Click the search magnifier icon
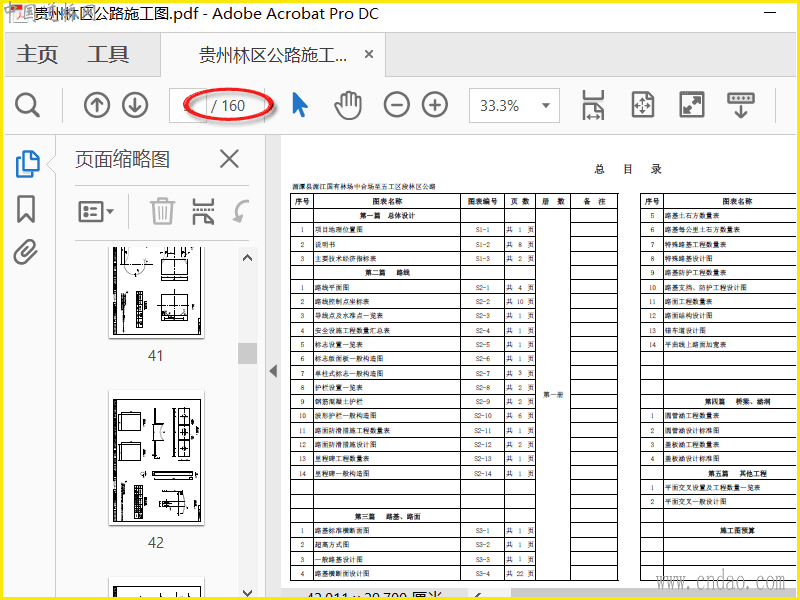 point(27,105)
